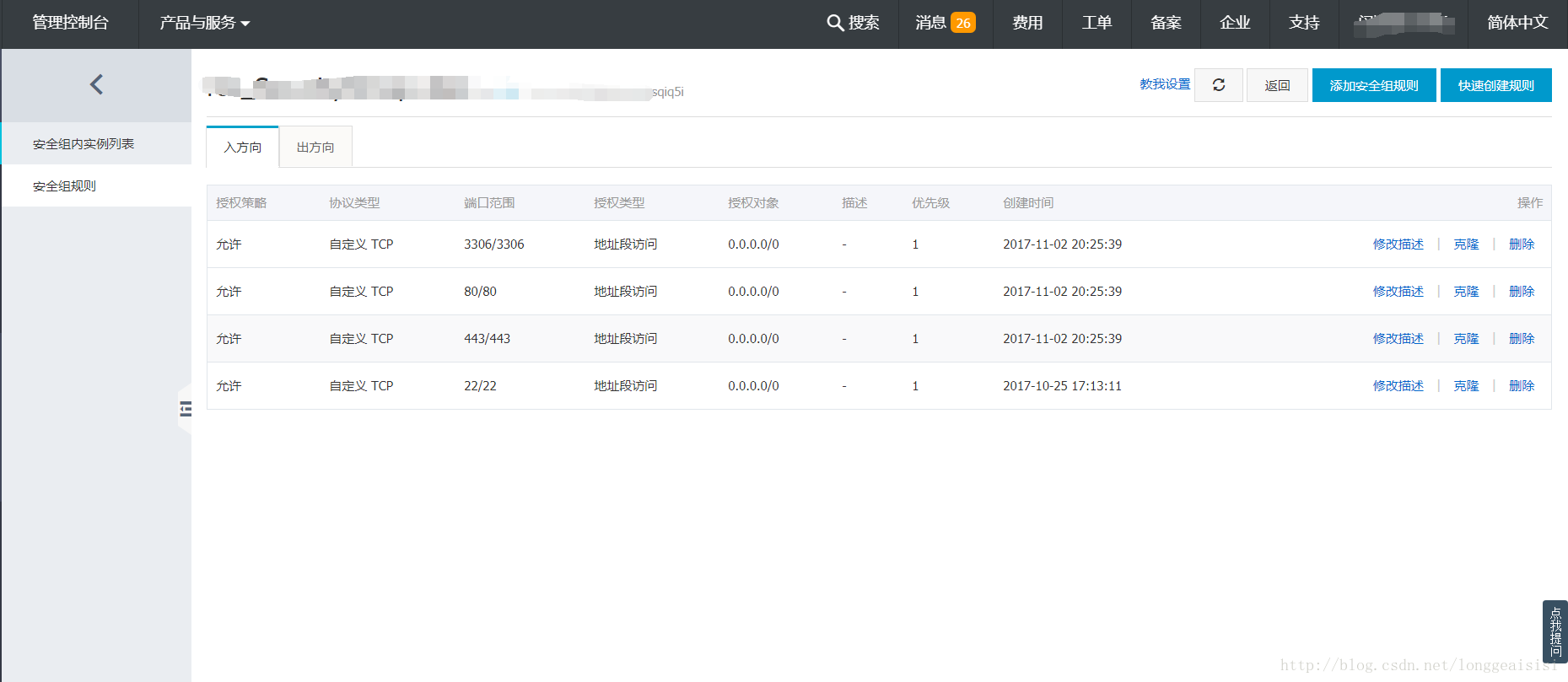Click the refresh icon button
1568x682 pixels.
pos(1218,85)
